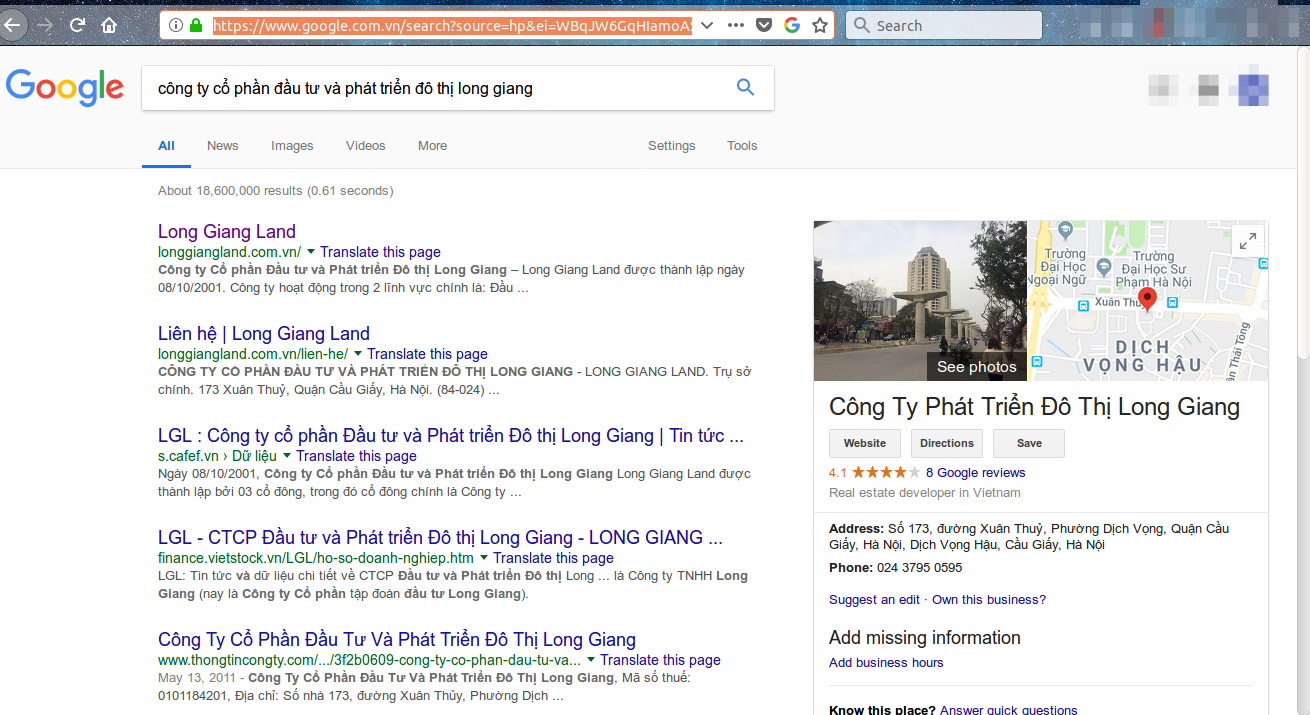The image size is (1310, 715).
Task: Open page actions three-dot menu
Action: click(735, 25)
